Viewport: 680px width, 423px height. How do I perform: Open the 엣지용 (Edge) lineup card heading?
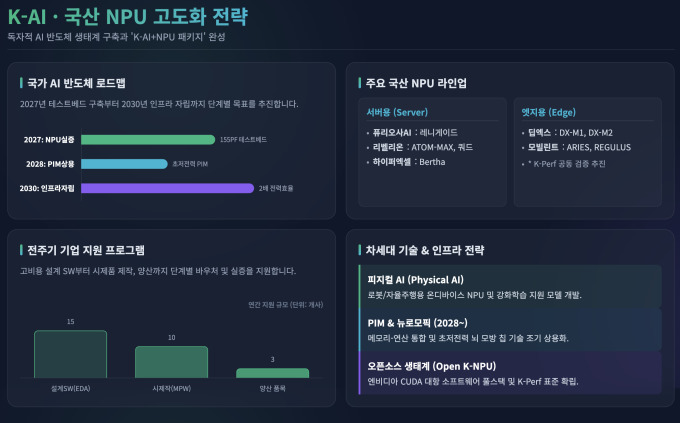coord(549,112)
